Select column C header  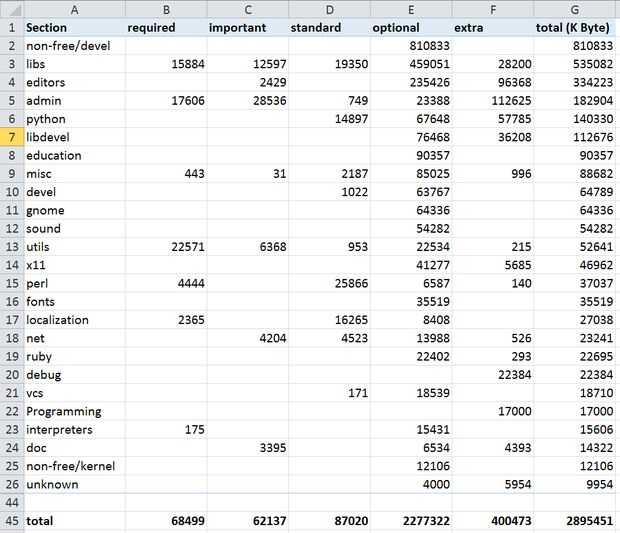coord(248,9)
